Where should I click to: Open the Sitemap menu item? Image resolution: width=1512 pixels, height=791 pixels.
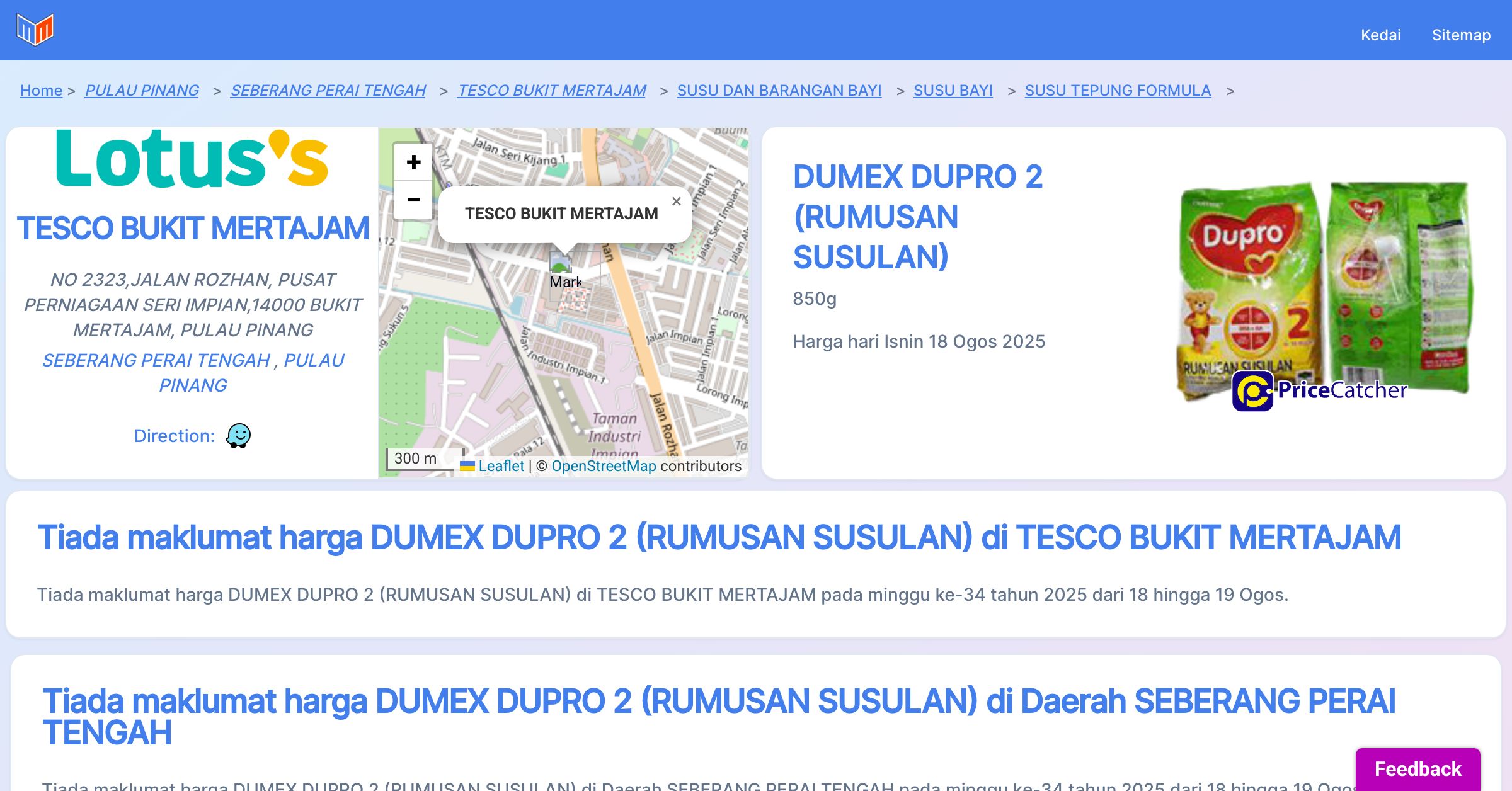point(1461,35)
